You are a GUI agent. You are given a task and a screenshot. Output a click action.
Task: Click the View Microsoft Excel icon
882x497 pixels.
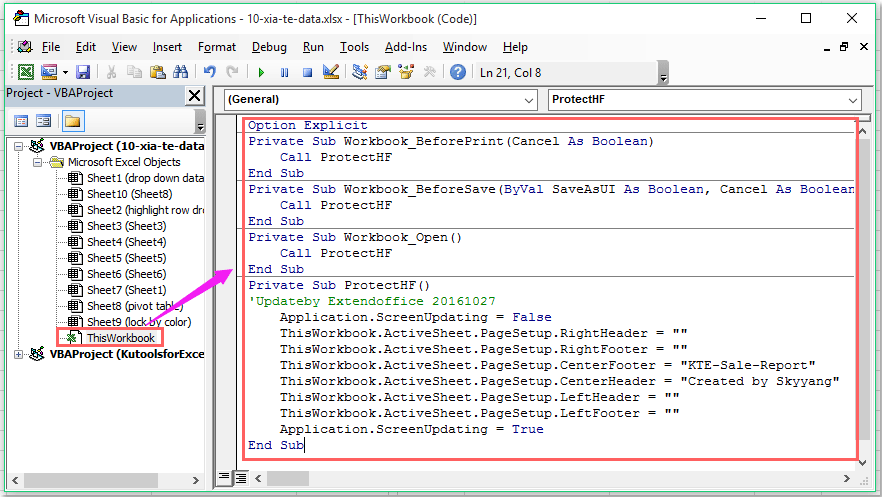tap(25, 72)
